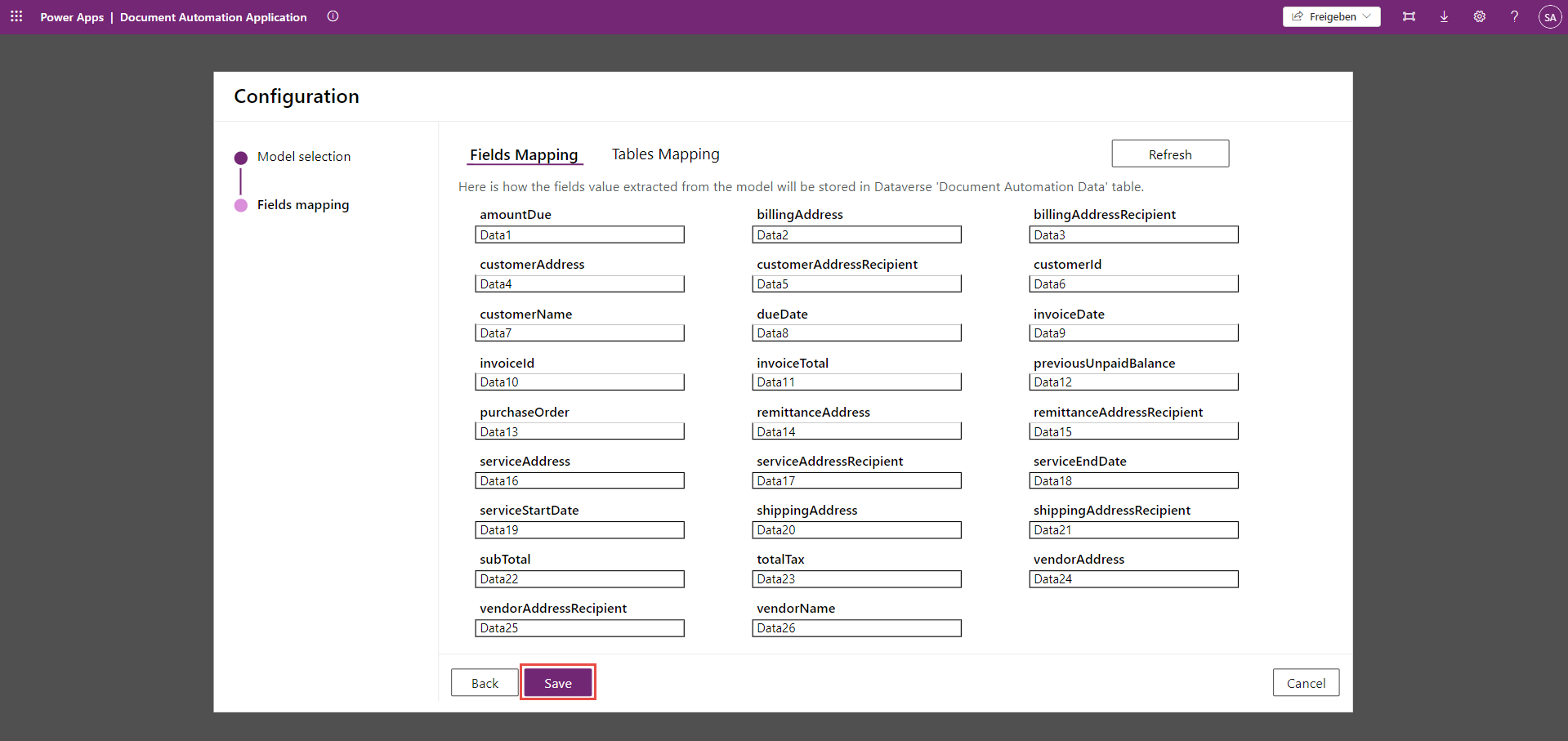Screen dimensions: 1568x741
Task: Open the app launcher waffle icon
Action: tap(16, 16)
